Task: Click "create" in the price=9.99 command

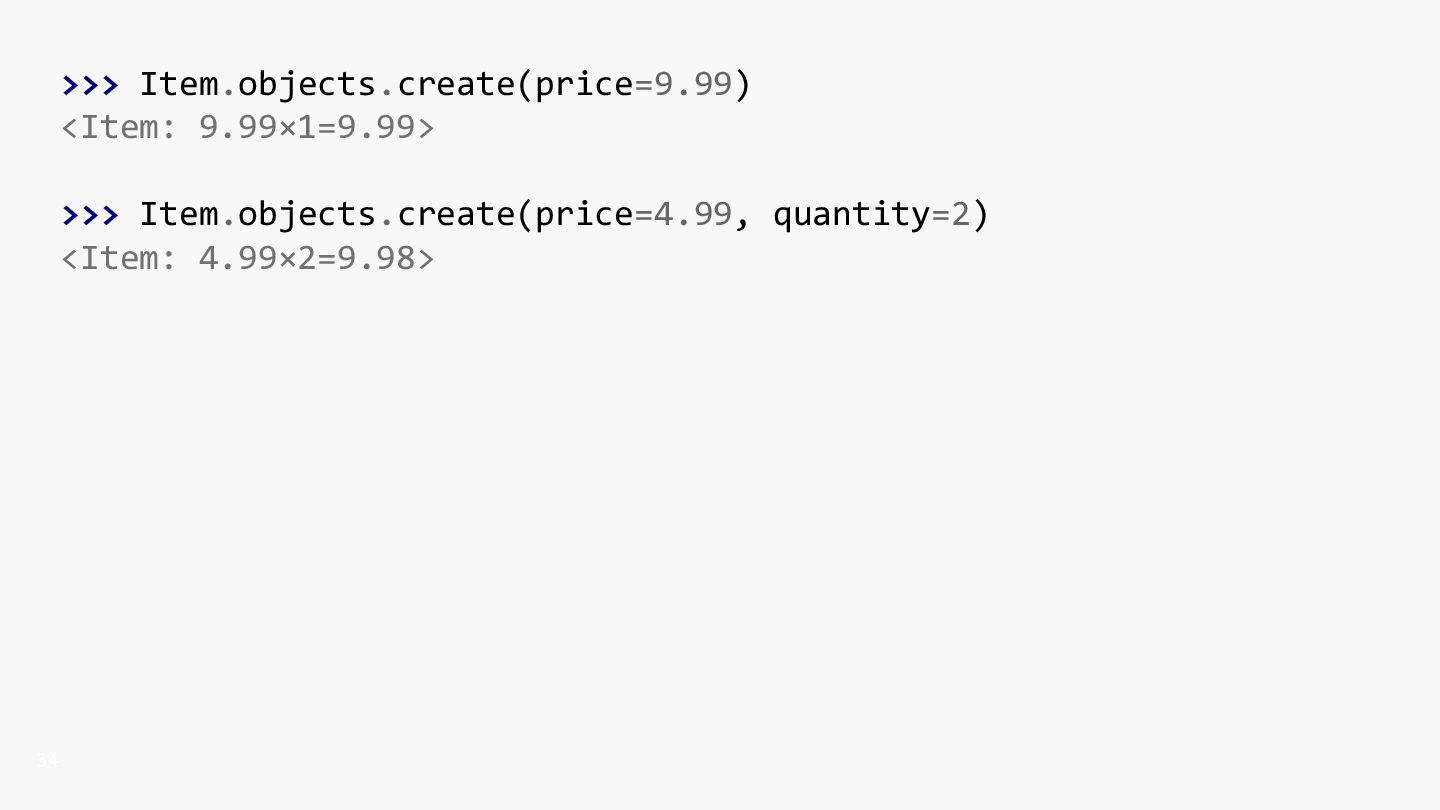Action: click(455, 84)
